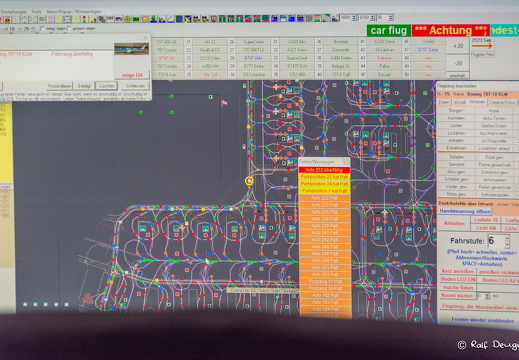Click the 'Akku Testen' action button

pyautogui.click(x=494, y=118)
